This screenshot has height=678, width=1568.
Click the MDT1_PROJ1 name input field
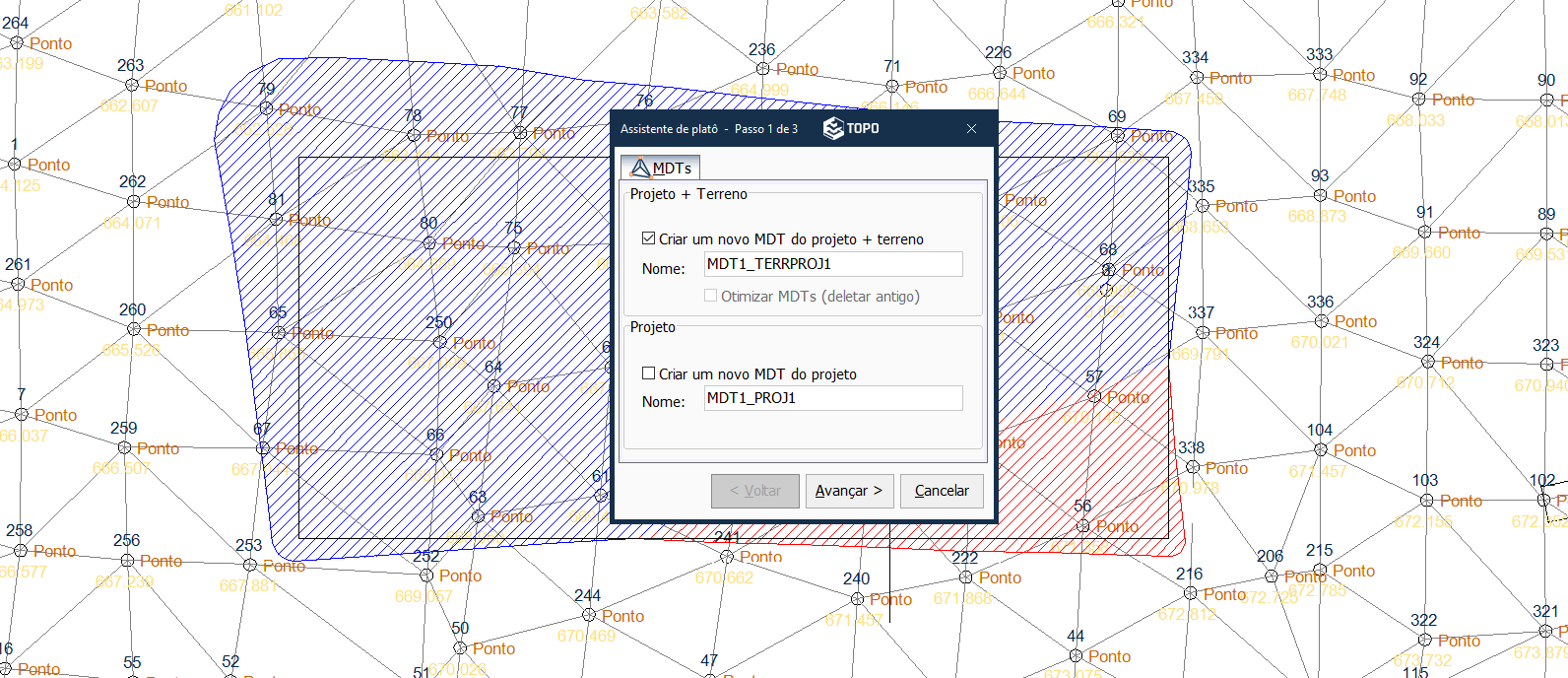pos(833,398)
